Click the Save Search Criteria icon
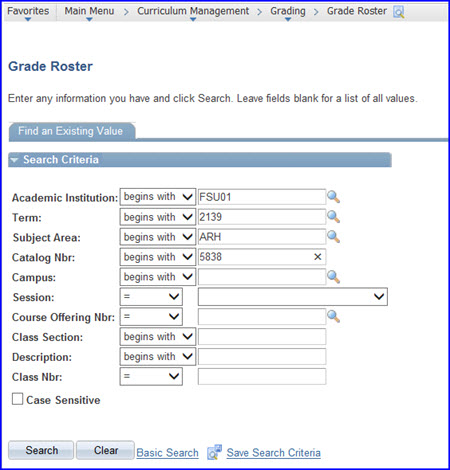The width and height of the screenshot is (450, 470). 214,452
